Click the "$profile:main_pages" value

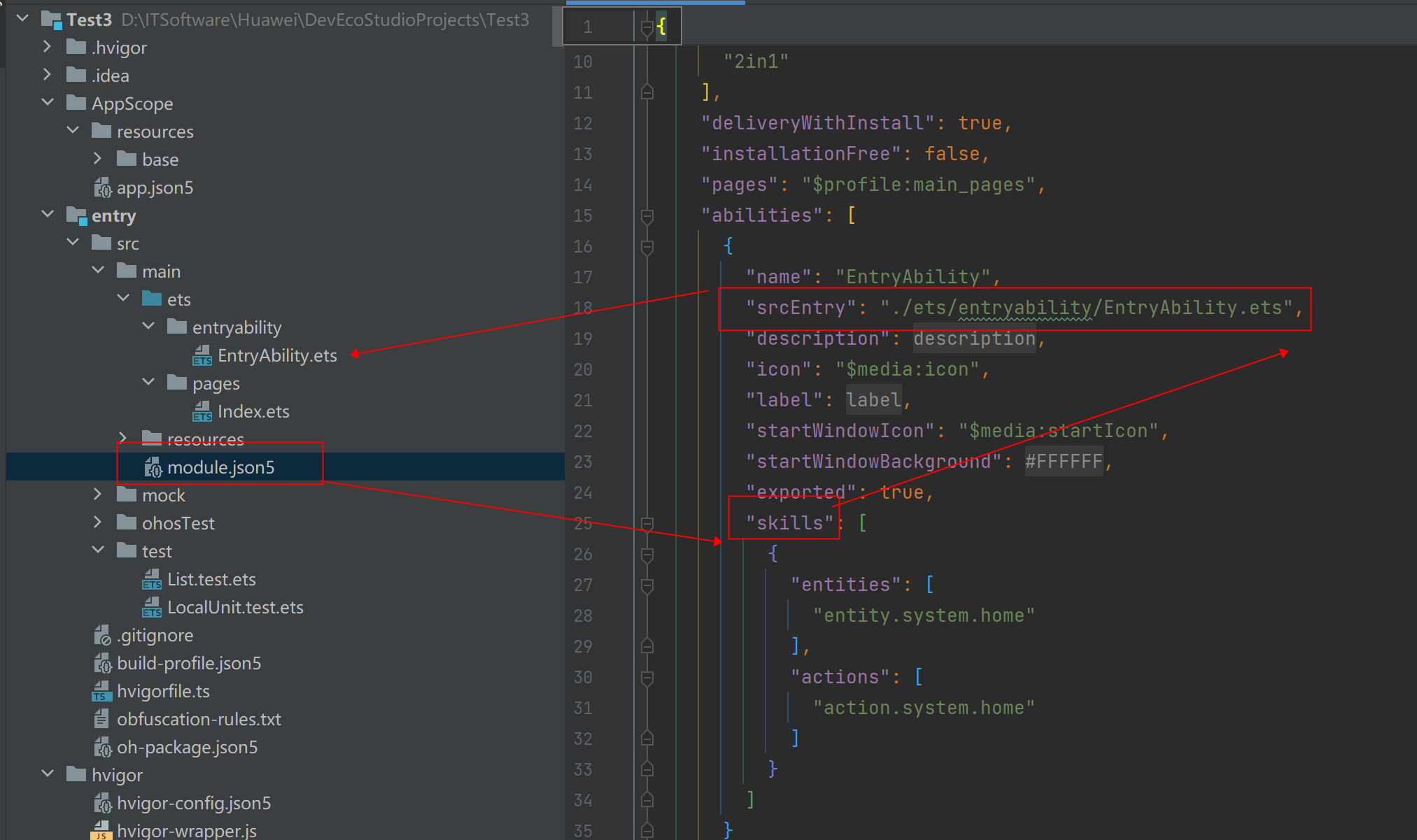tap(918, 185)
